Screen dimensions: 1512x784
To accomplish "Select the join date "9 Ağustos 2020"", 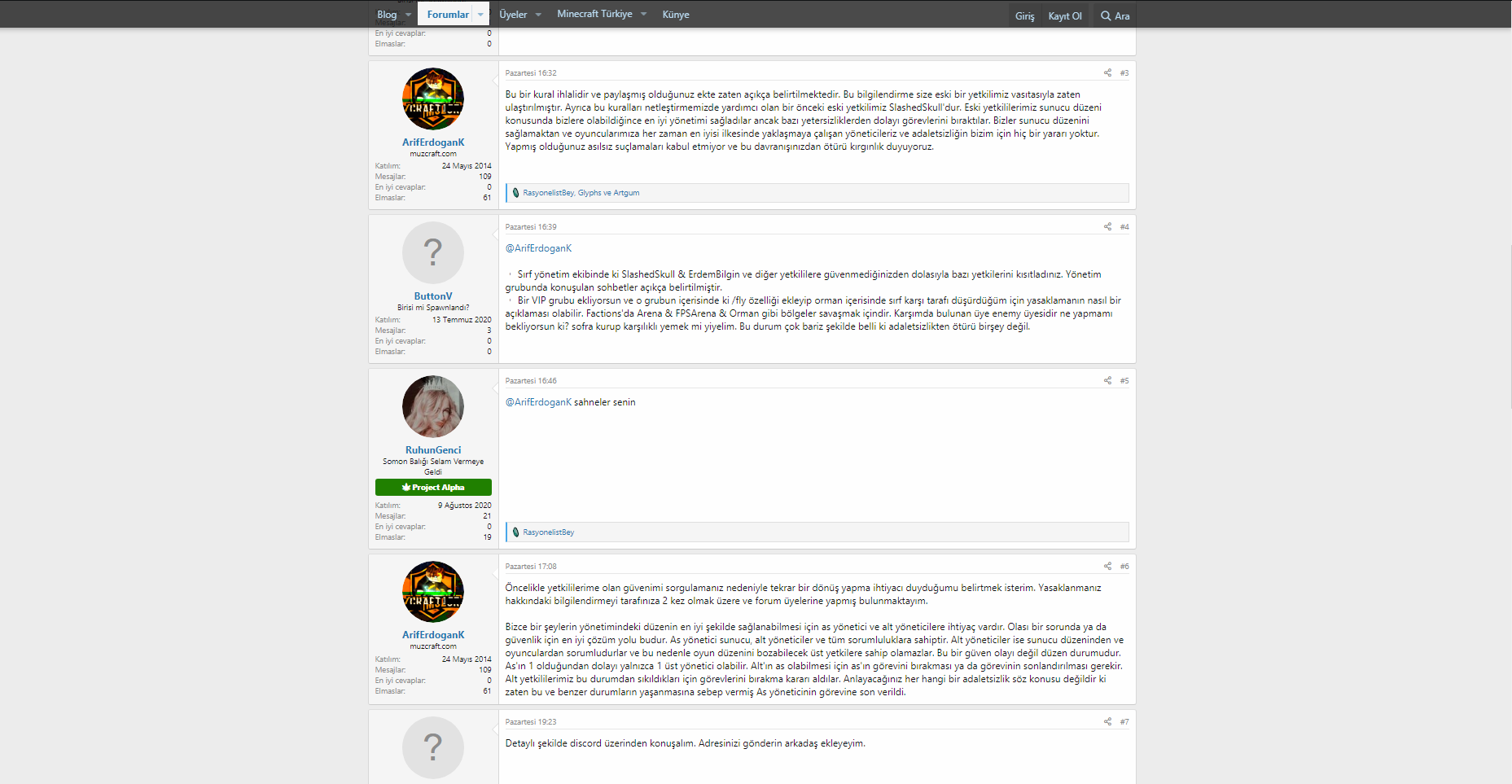I will [465, 506].
